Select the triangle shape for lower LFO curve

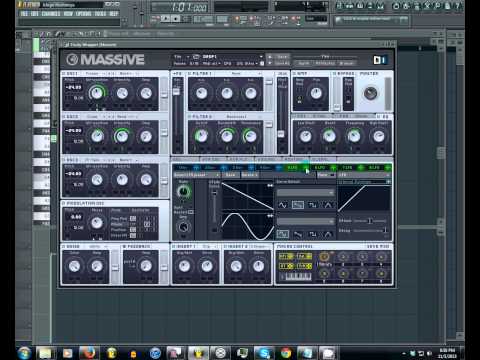click(x=328, y=234)
